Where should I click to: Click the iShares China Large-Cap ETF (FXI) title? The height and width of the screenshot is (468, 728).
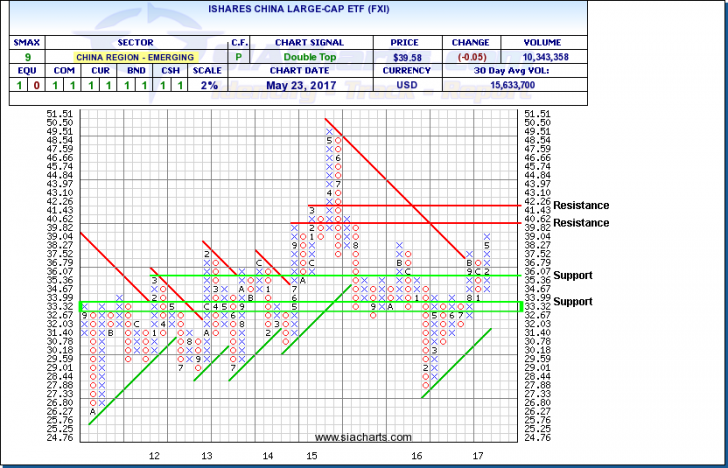364,14
